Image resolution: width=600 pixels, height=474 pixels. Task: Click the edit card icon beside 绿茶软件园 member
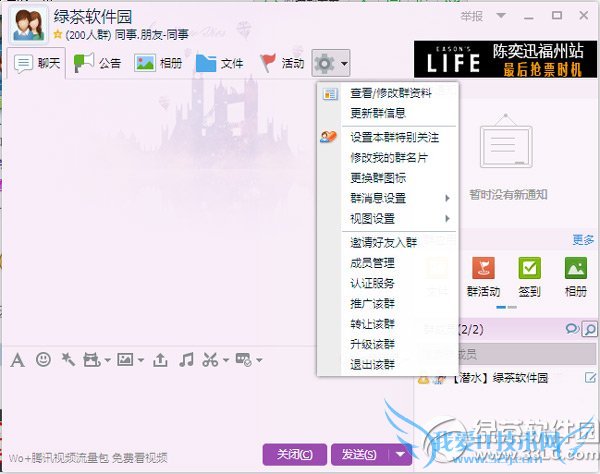pos(590,378)
